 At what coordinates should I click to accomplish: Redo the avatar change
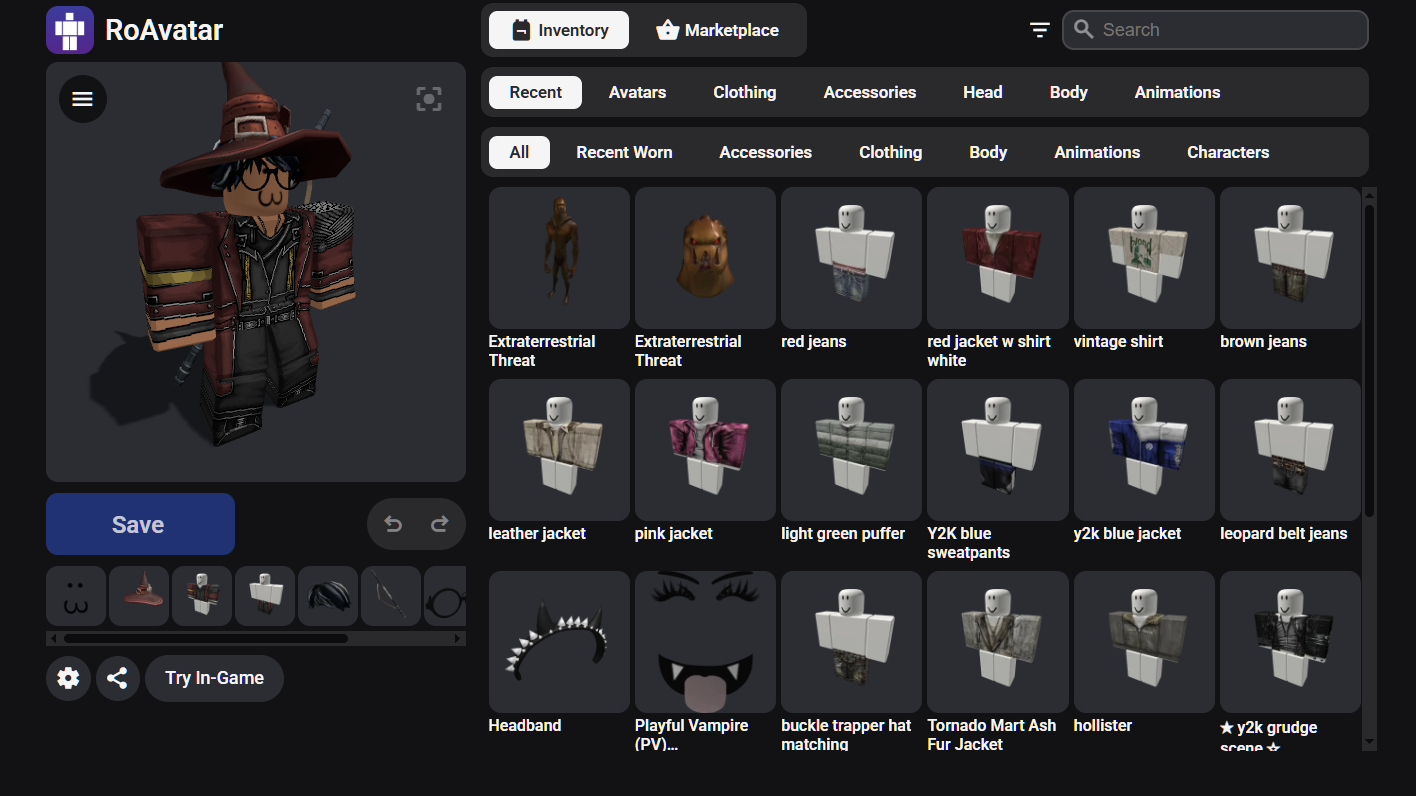pos(439,524)
